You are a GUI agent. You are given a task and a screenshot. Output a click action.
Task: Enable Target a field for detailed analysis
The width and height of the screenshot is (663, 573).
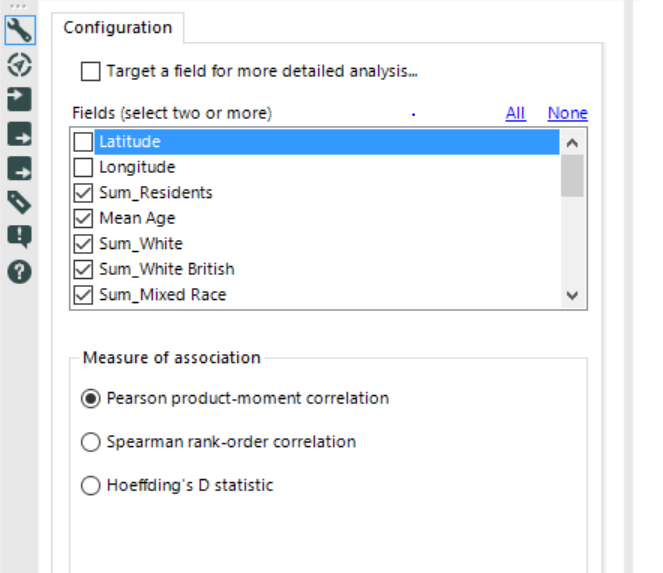click(91, 71)
